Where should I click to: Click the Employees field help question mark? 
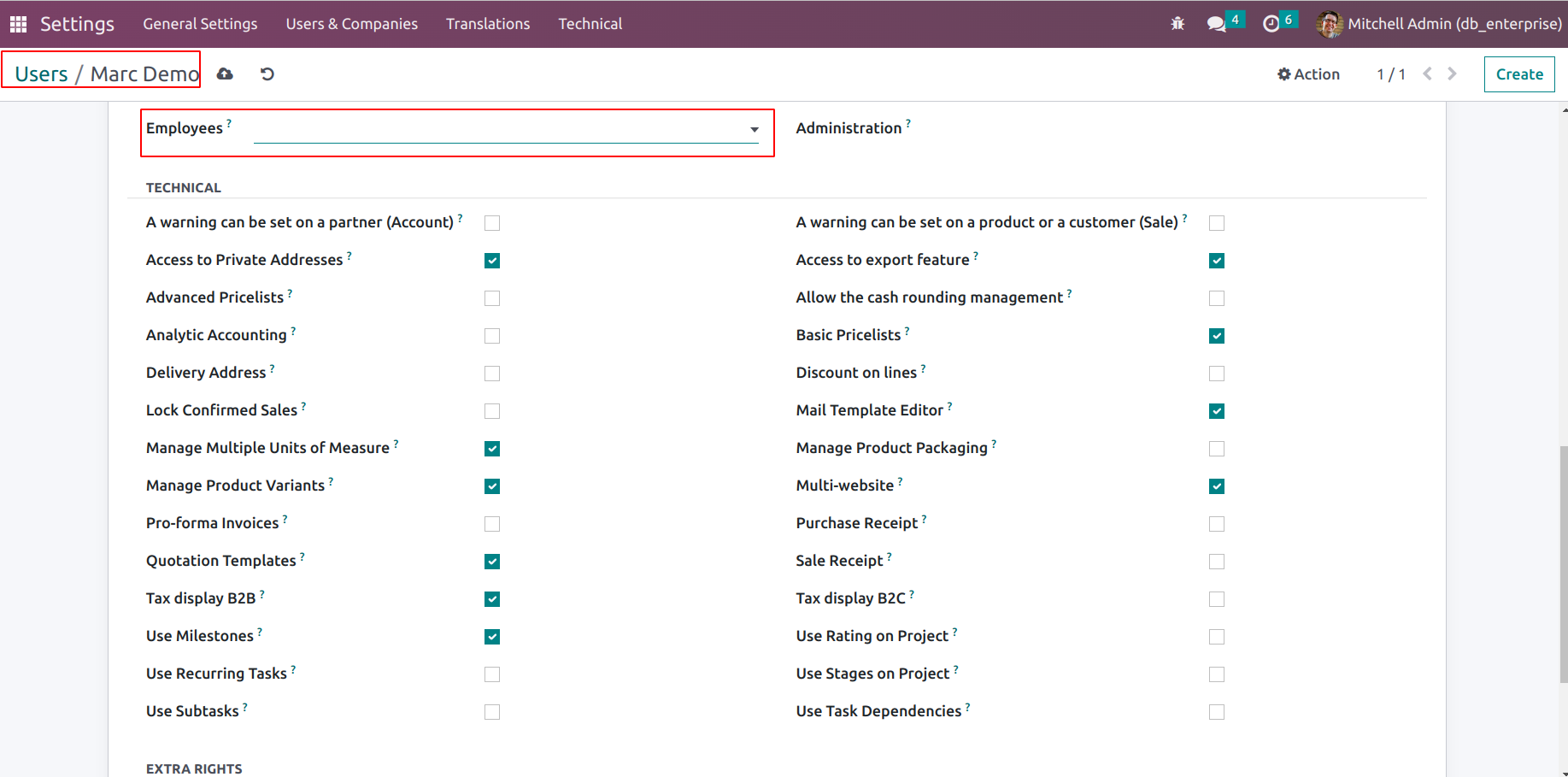(229, 123)
